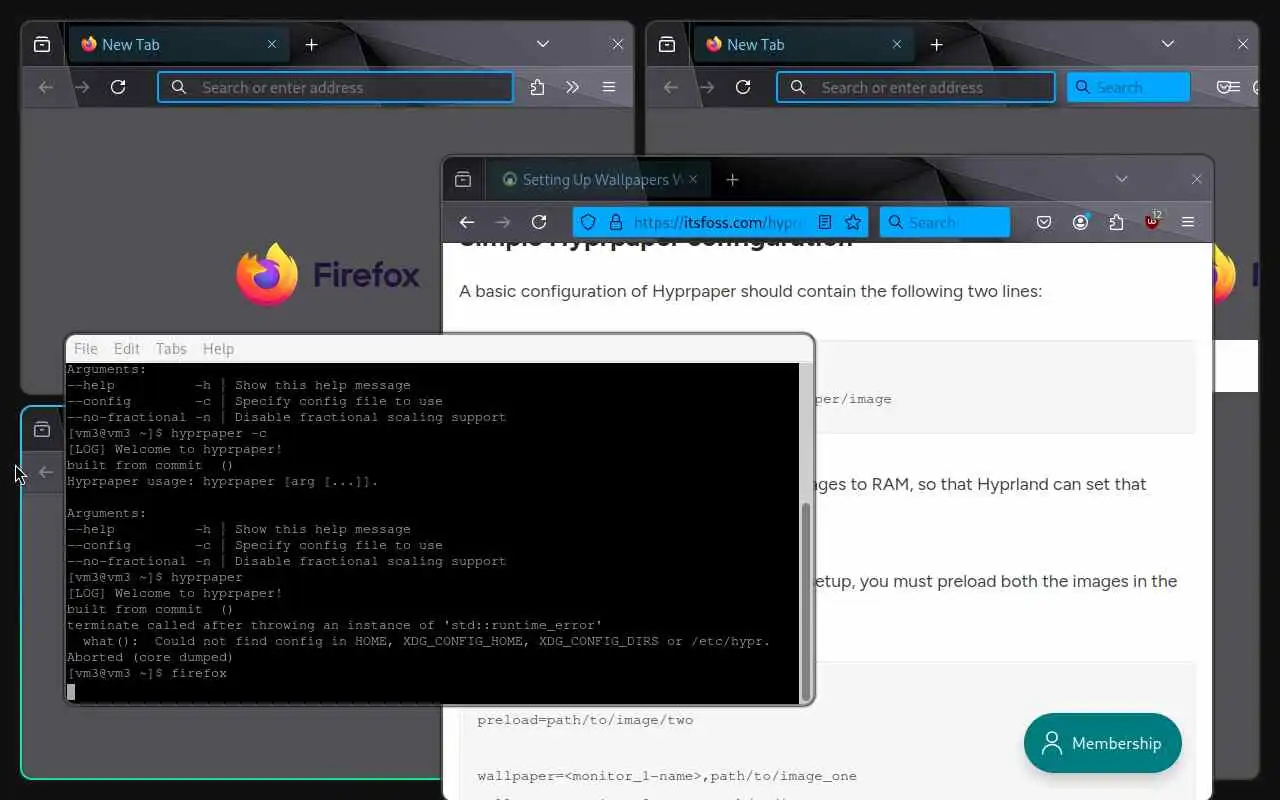Bookmark the itsfoss page with star
Image resolution: width=1280 pixels, height=800 pixels.
click(x=853, y=222)
